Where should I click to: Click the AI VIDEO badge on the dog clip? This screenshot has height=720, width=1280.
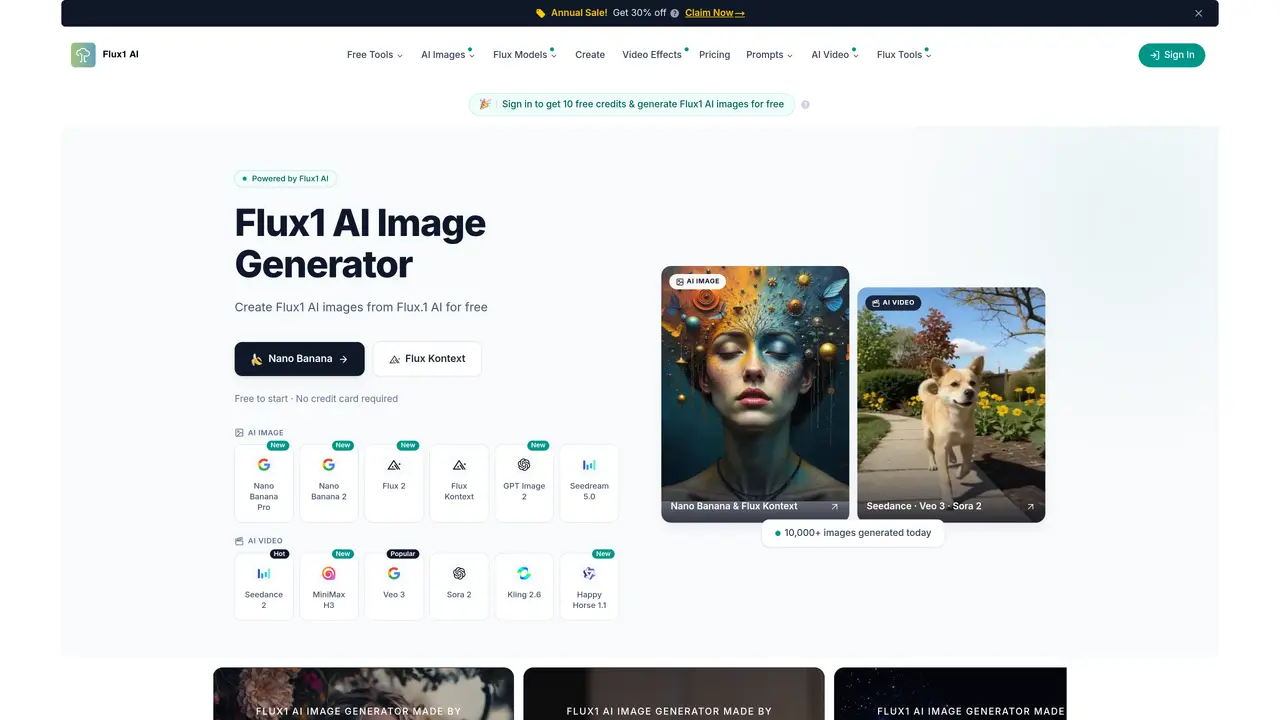(x=893, y=302)
